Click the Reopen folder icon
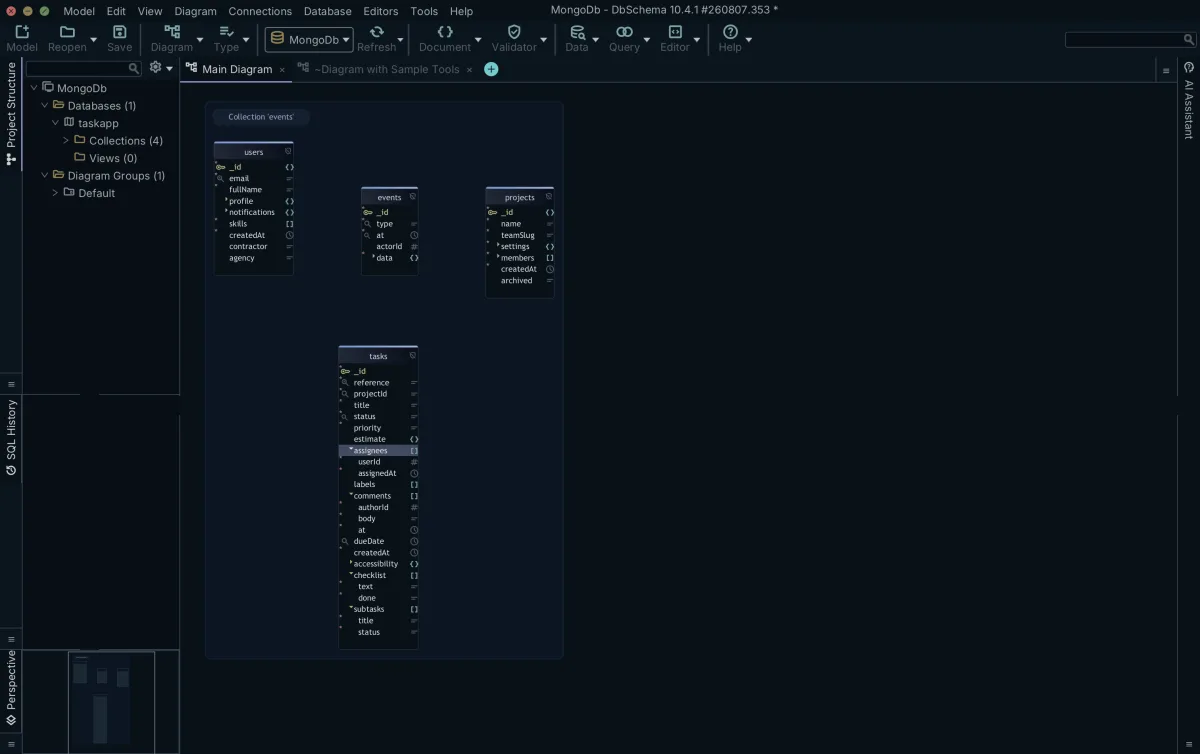 point(67,32)
